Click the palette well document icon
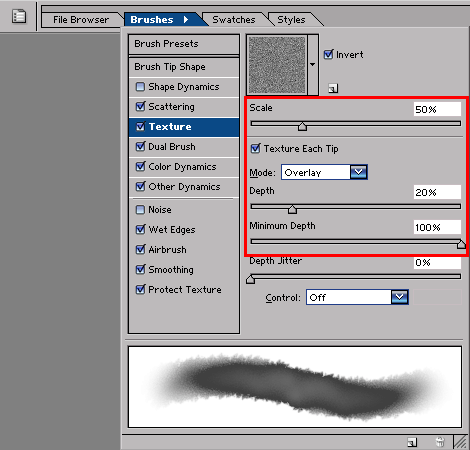The width and height of the screenshot is (470, 450). [19, 16]
